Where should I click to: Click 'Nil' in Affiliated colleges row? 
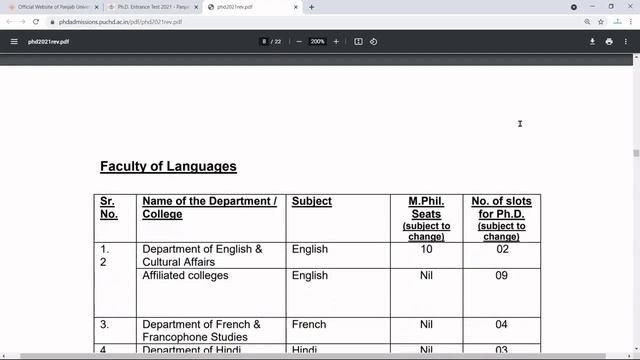click(x=426, y=276)
